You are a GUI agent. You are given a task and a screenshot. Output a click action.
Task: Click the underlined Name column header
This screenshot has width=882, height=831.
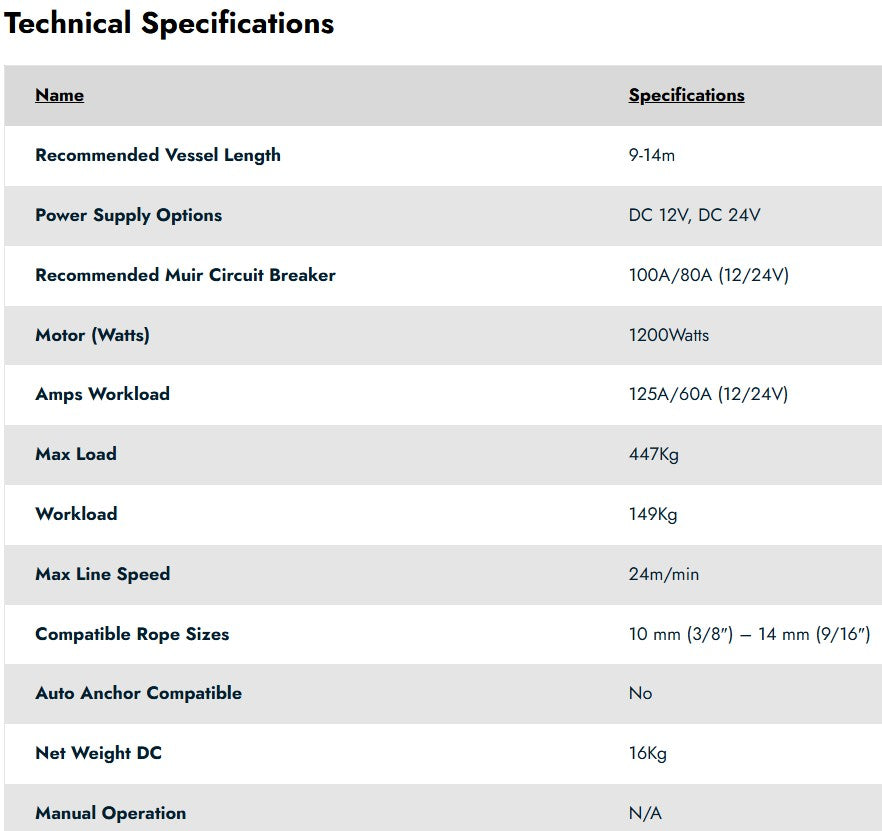click(60, 95)
